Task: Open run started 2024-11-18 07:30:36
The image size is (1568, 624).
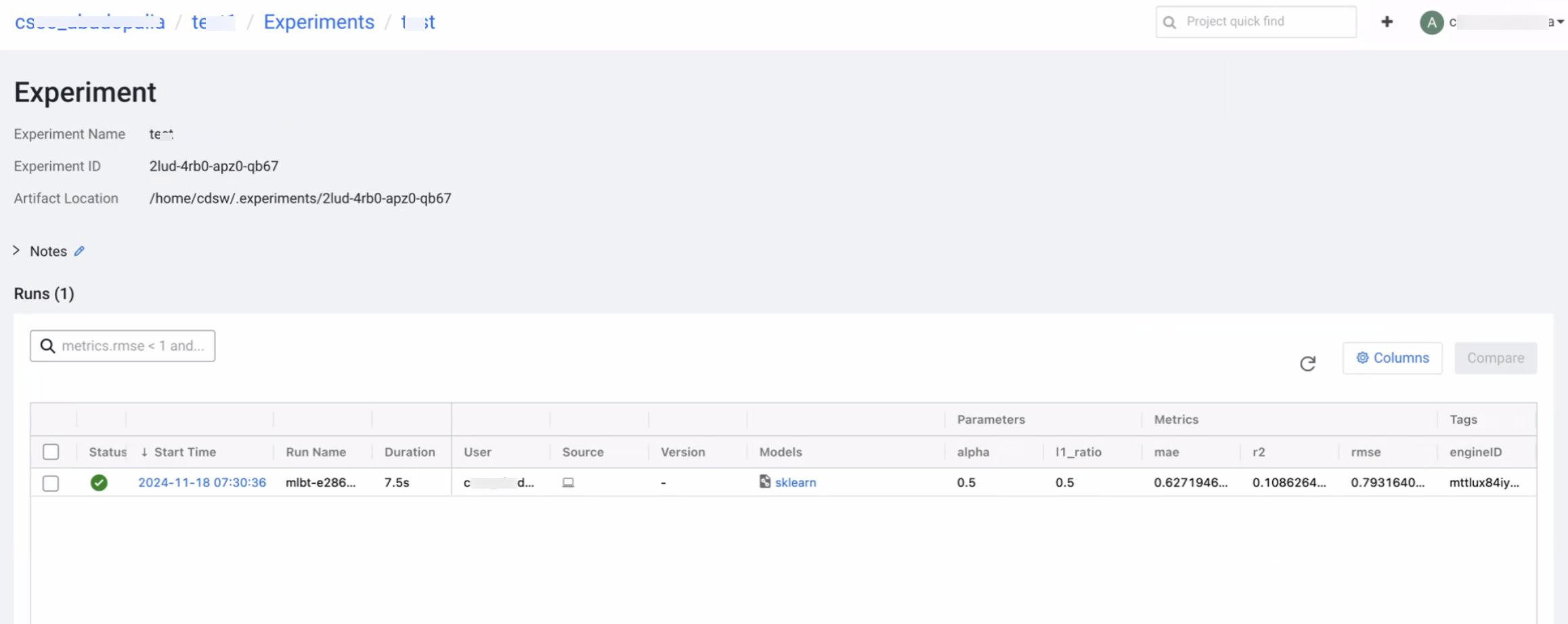Action: pyautogui.click(x=202, y=483)
